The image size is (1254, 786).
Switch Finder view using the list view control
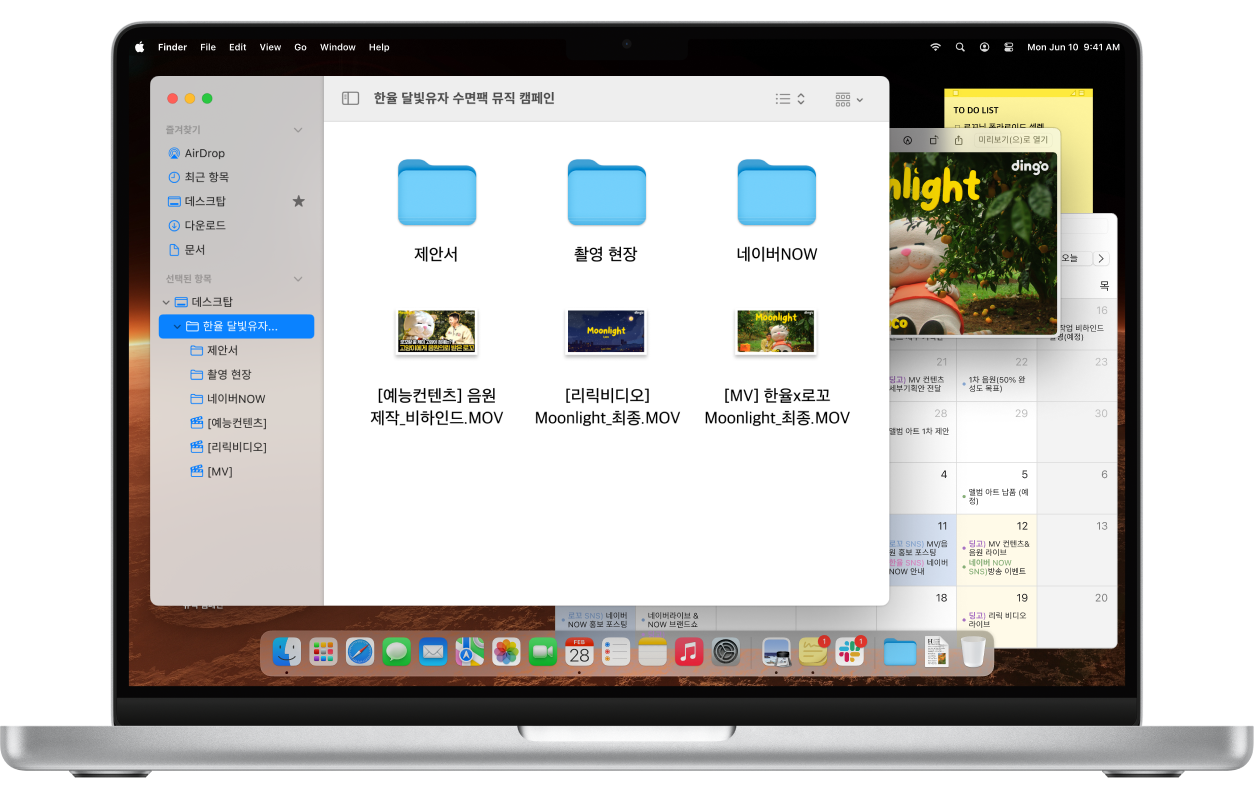pos(790,99)
